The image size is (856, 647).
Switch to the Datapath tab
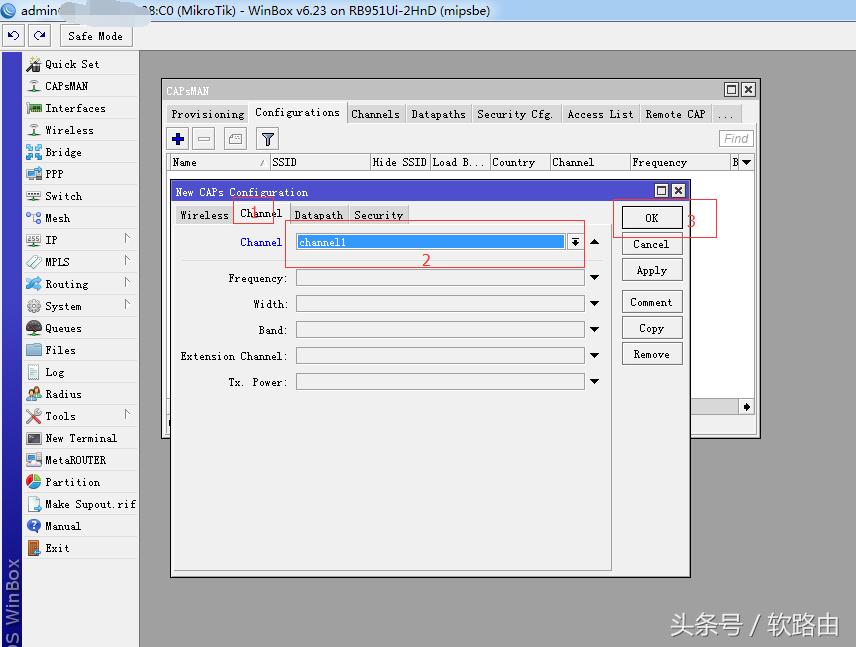tap(318, 215)
